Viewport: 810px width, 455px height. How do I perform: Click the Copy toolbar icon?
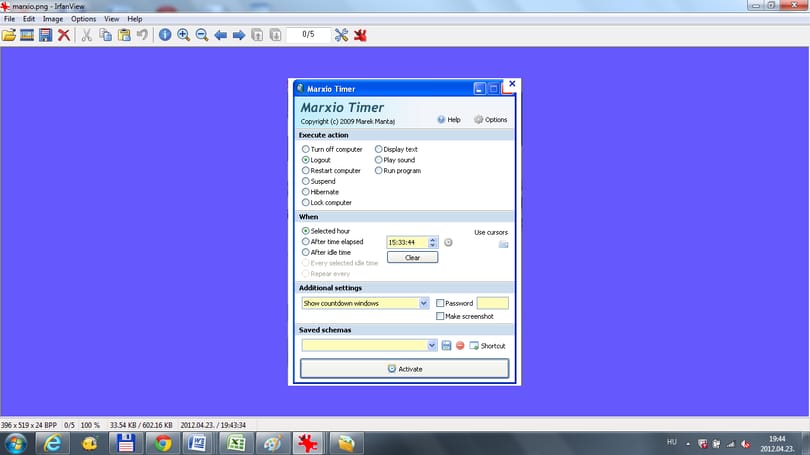[105, 35]
